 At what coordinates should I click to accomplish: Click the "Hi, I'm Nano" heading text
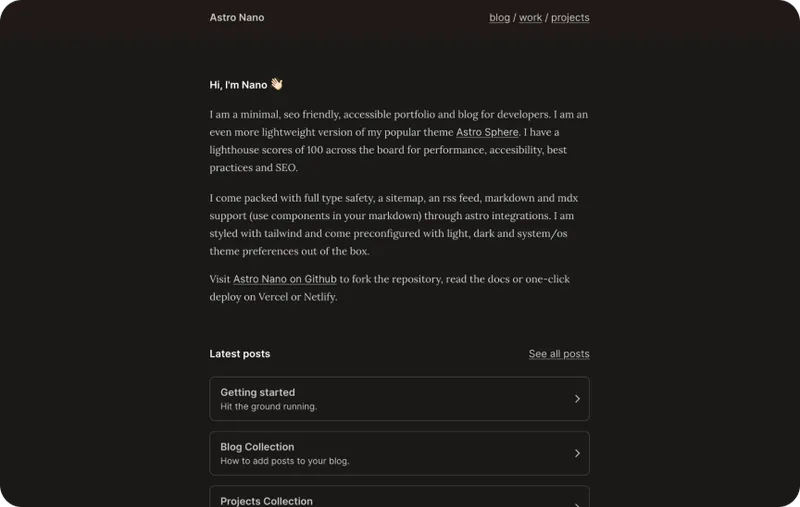pyautogui.click(x=239, y=85)
